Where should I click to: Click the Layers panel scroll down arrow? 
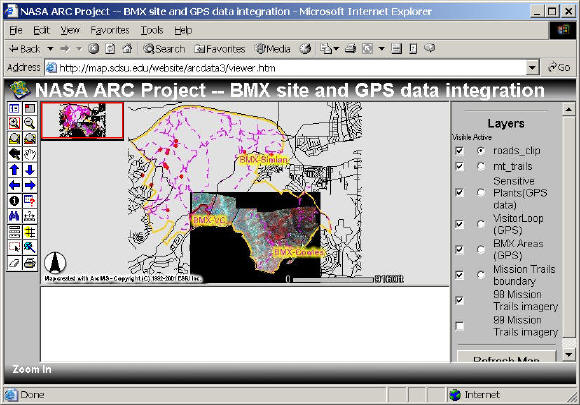tap(568, 355)
